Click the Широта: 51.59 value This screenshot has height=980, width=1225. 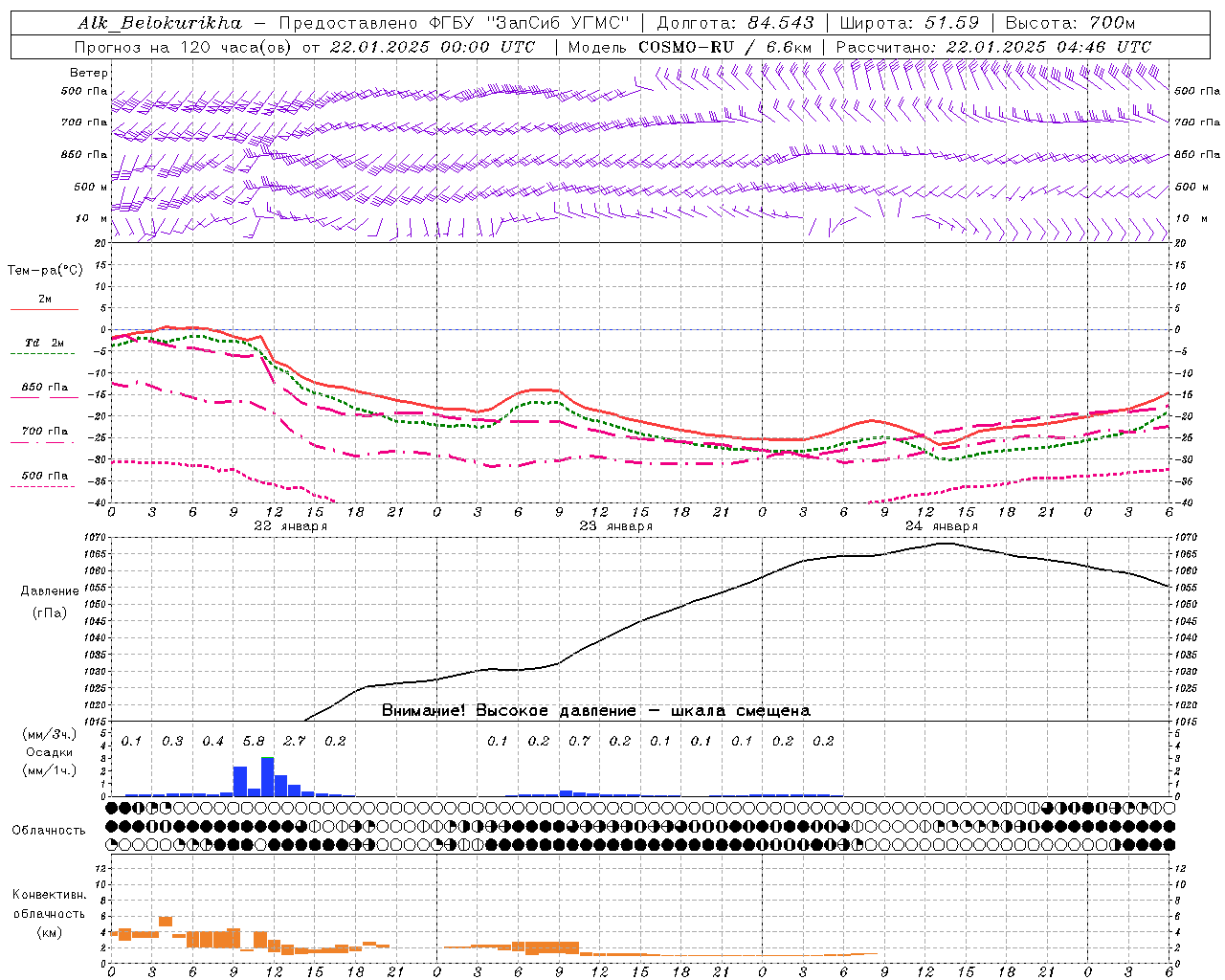(x=909, y=23)
